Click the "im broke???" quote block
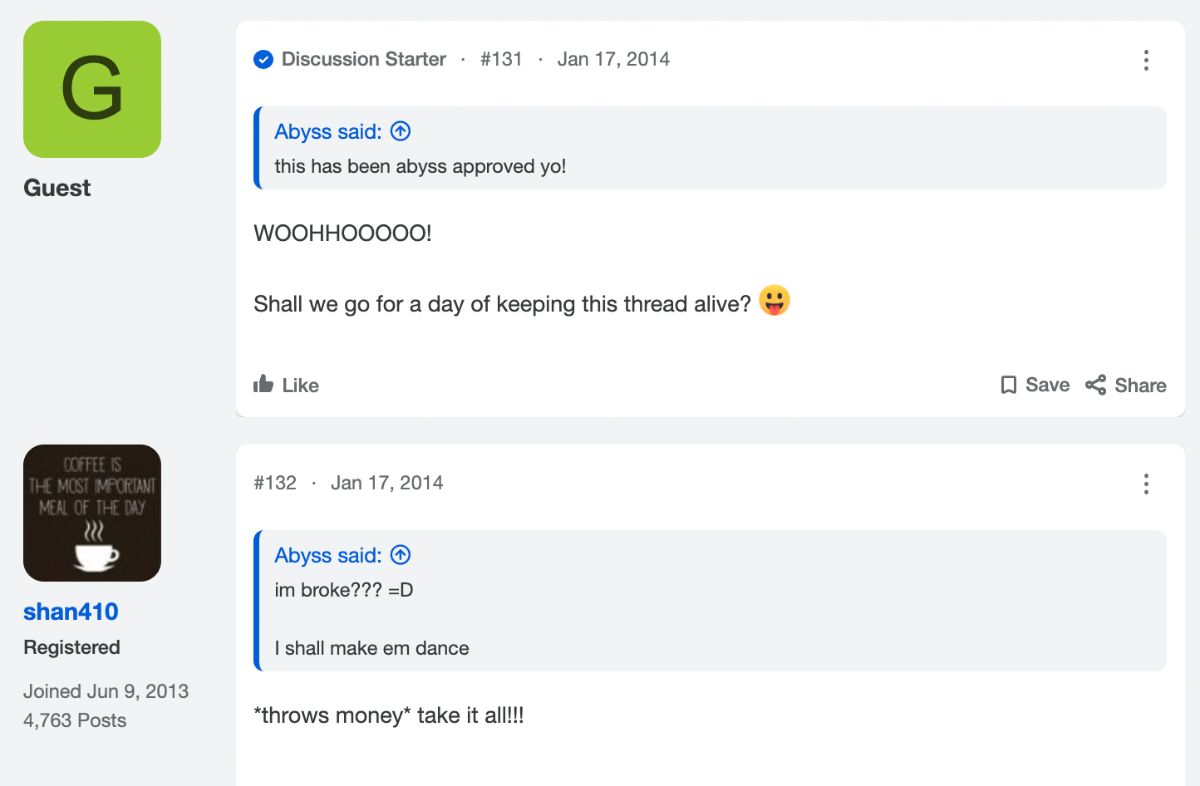Viewport: 1200px width, 786px height. [x=710, y=601]
